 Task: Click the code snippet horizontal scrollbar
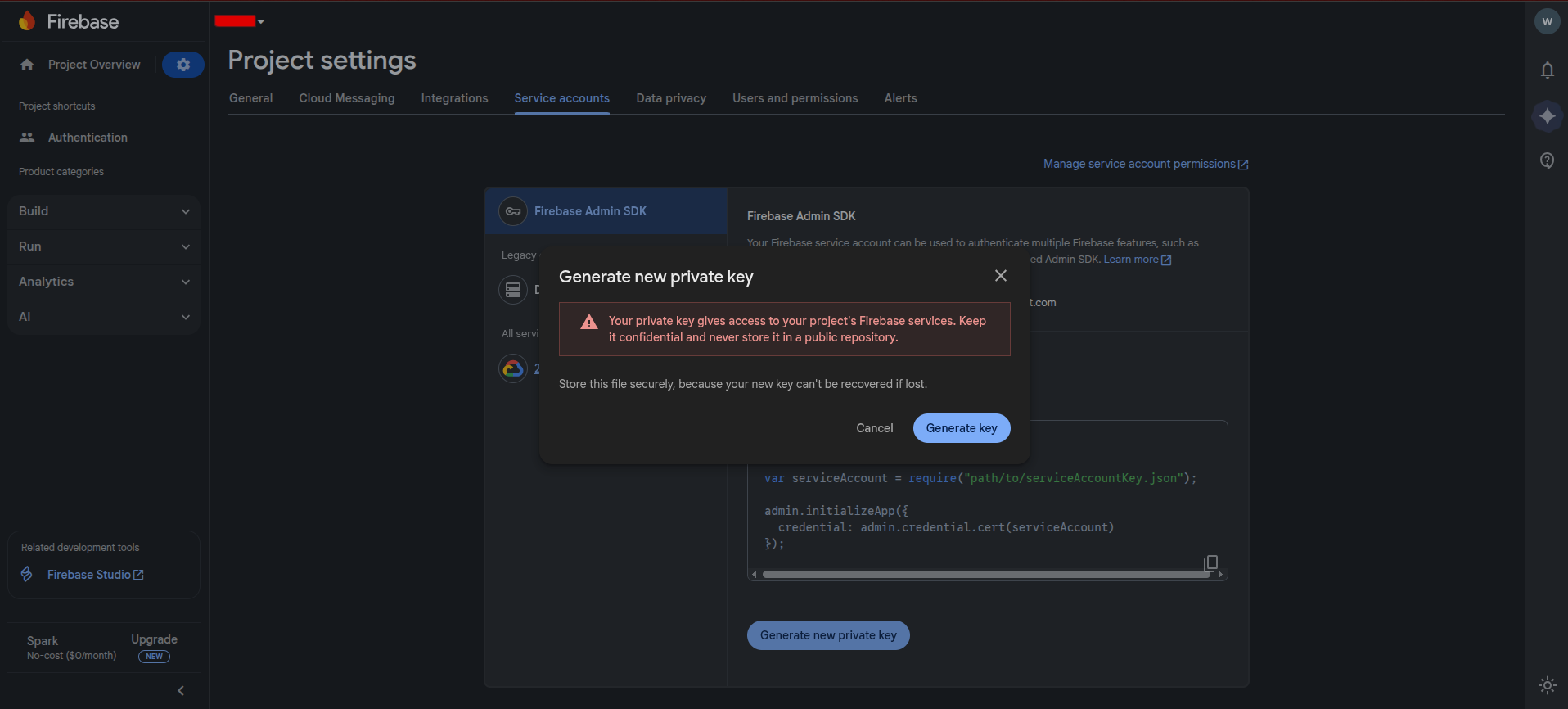click(986, 575)
